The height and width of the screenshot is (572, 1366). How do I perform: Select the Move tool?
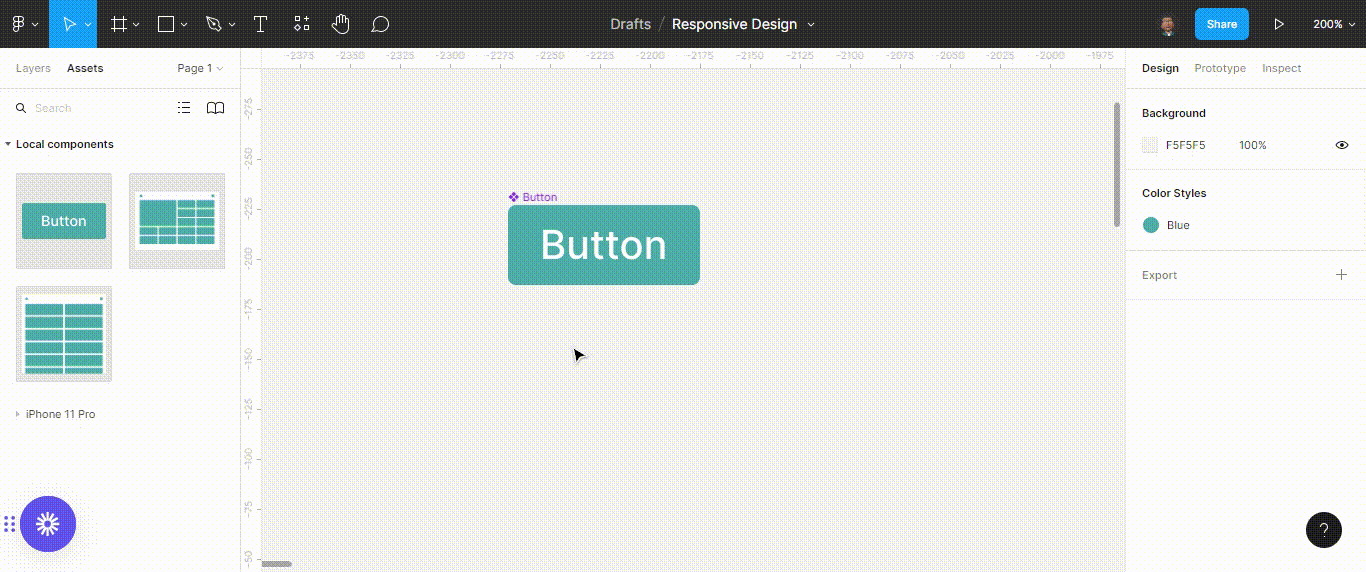click(69, 24)
